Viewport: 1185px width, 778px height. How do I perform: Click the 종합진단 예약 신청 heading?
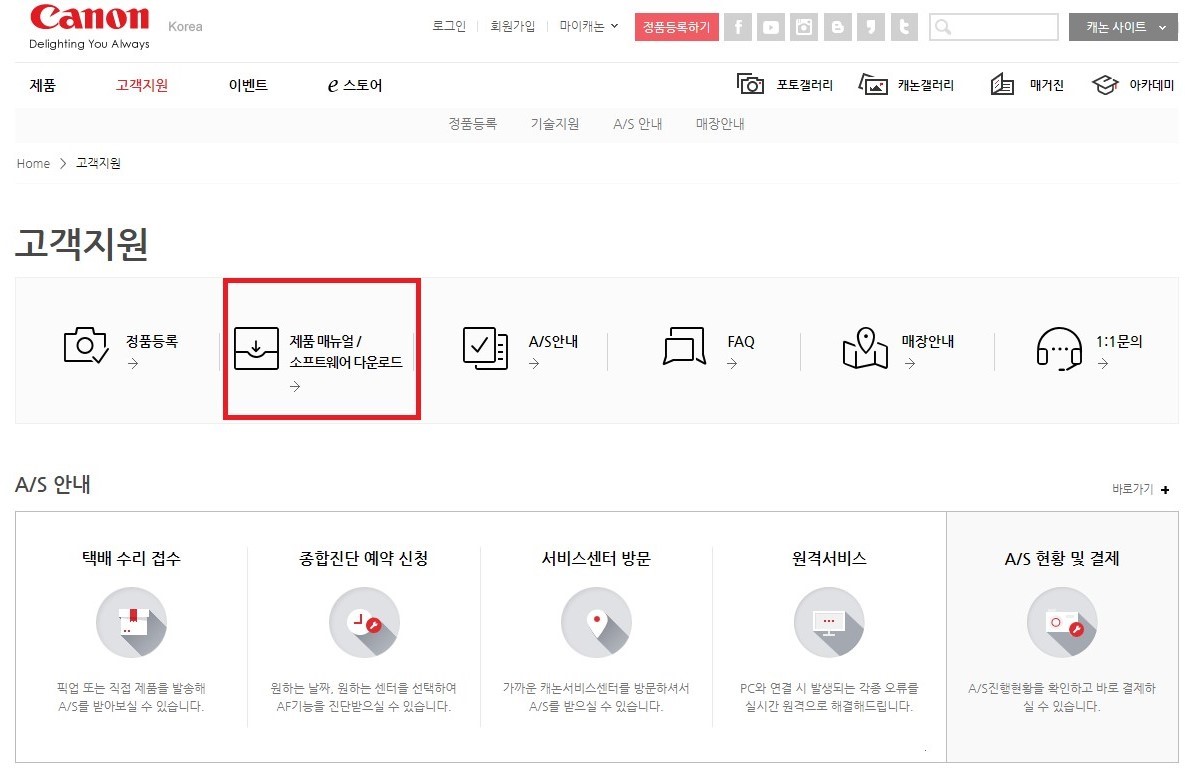(x=364, y=558)
